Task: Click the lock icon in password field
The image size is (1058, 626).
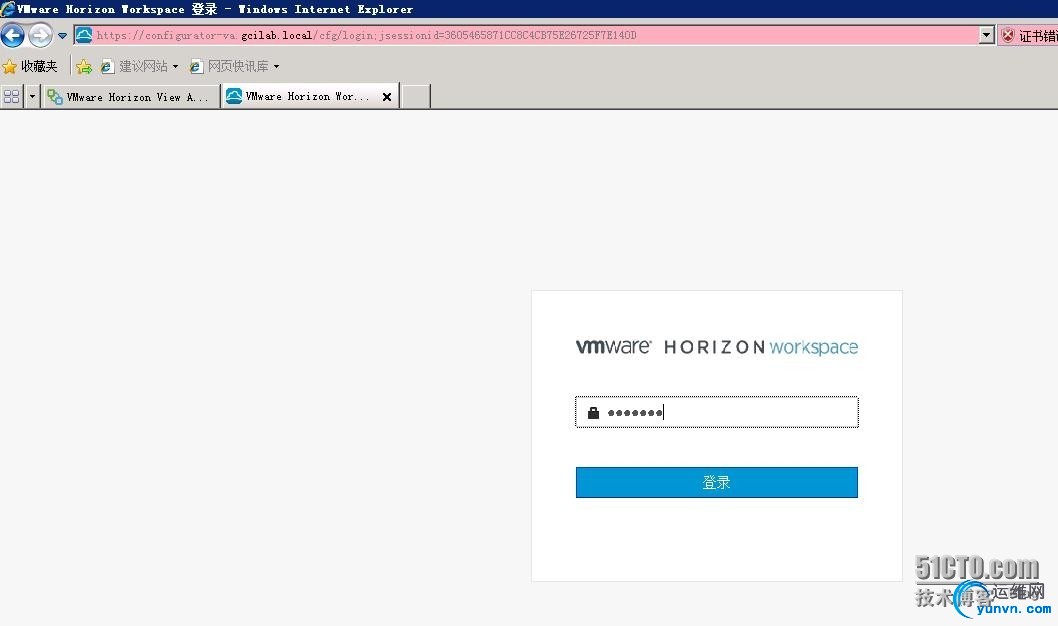Action: [x=593, y=413]
